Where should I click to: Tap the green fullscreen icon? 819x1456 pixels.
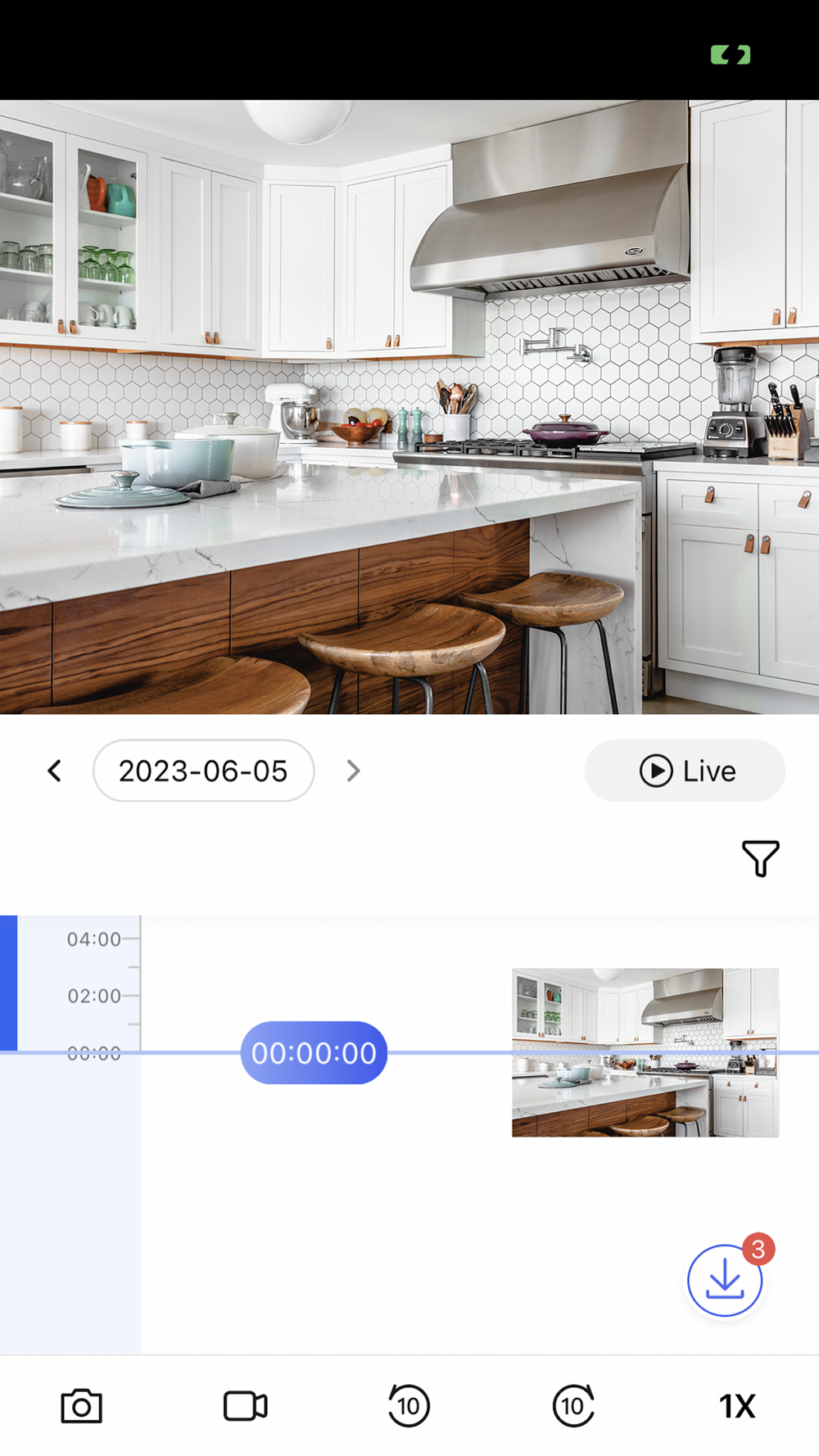point(731,55)
